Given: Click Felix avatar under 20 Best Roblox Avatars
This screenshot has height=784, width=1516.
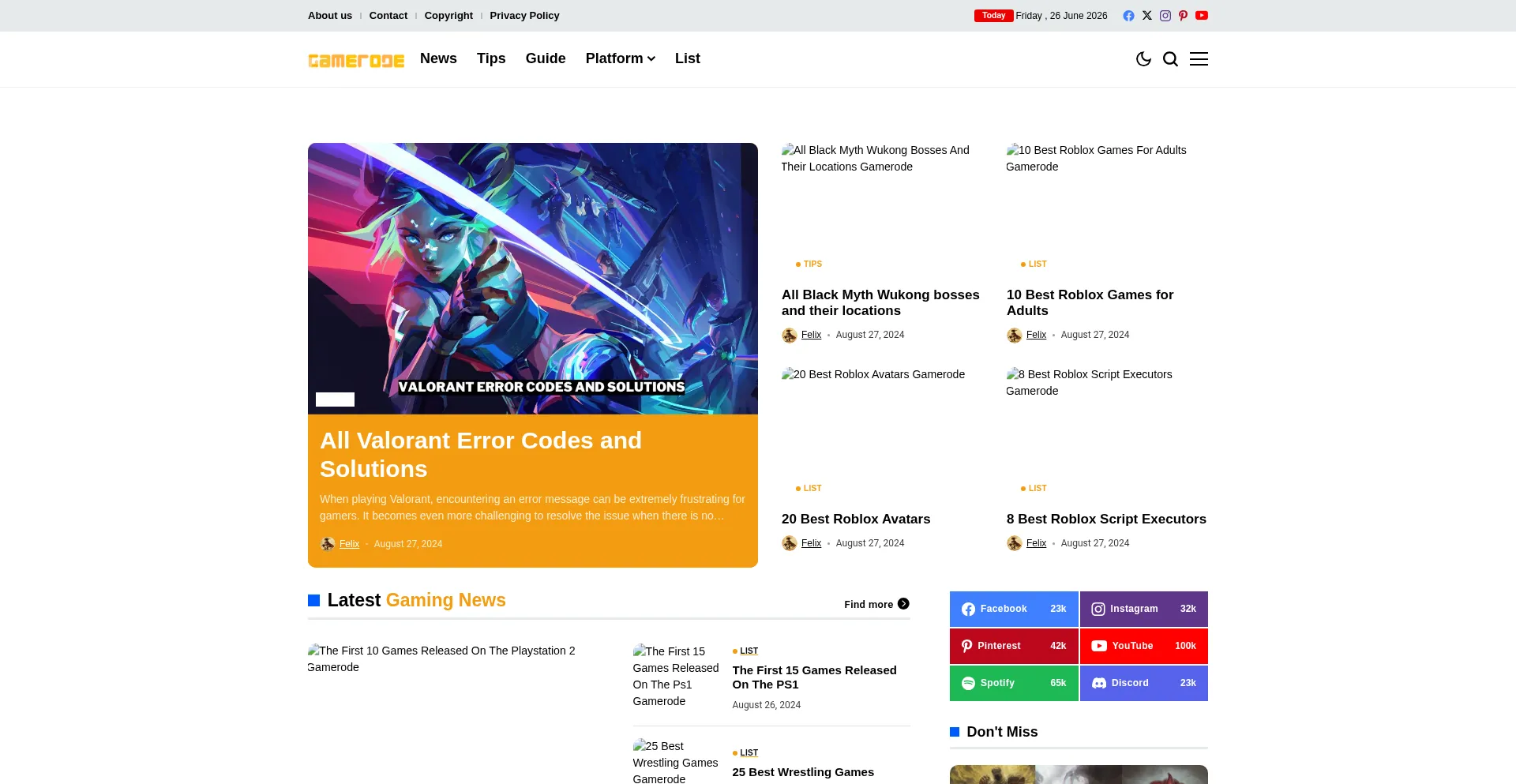Looking at the screenshot, I should (790, 543).
